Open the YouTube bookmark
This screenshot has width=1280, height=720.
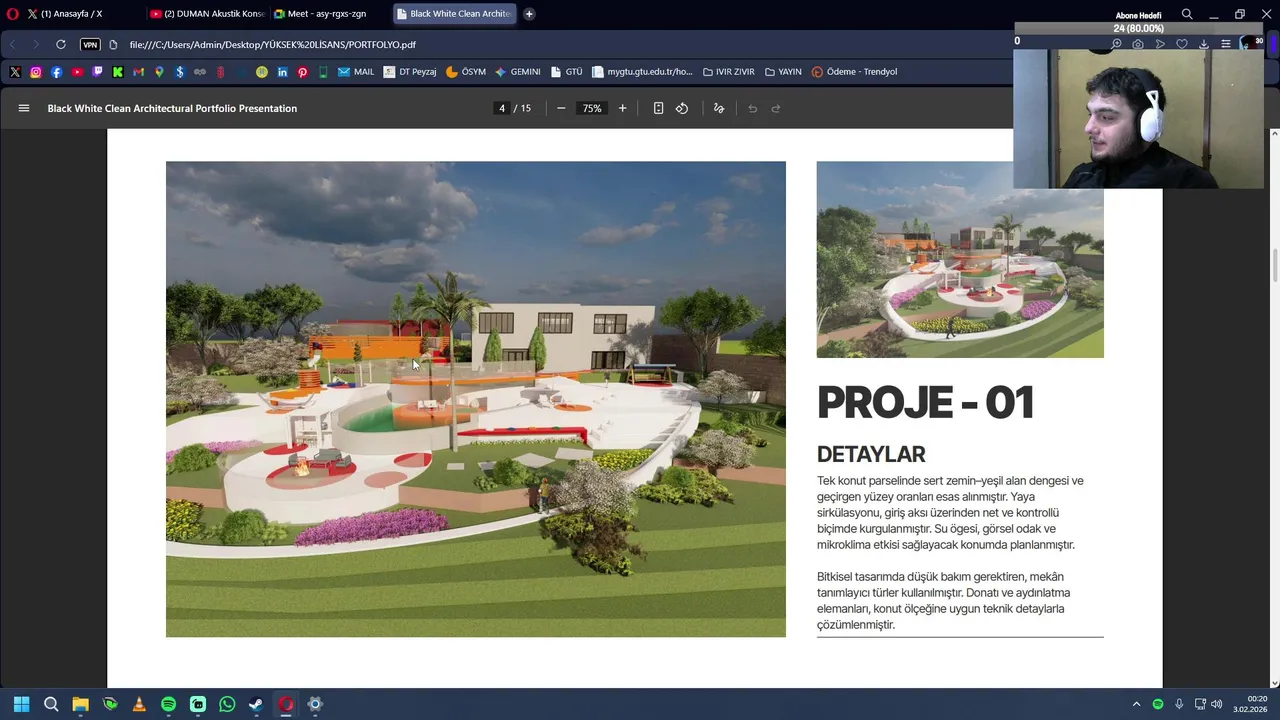77,72
